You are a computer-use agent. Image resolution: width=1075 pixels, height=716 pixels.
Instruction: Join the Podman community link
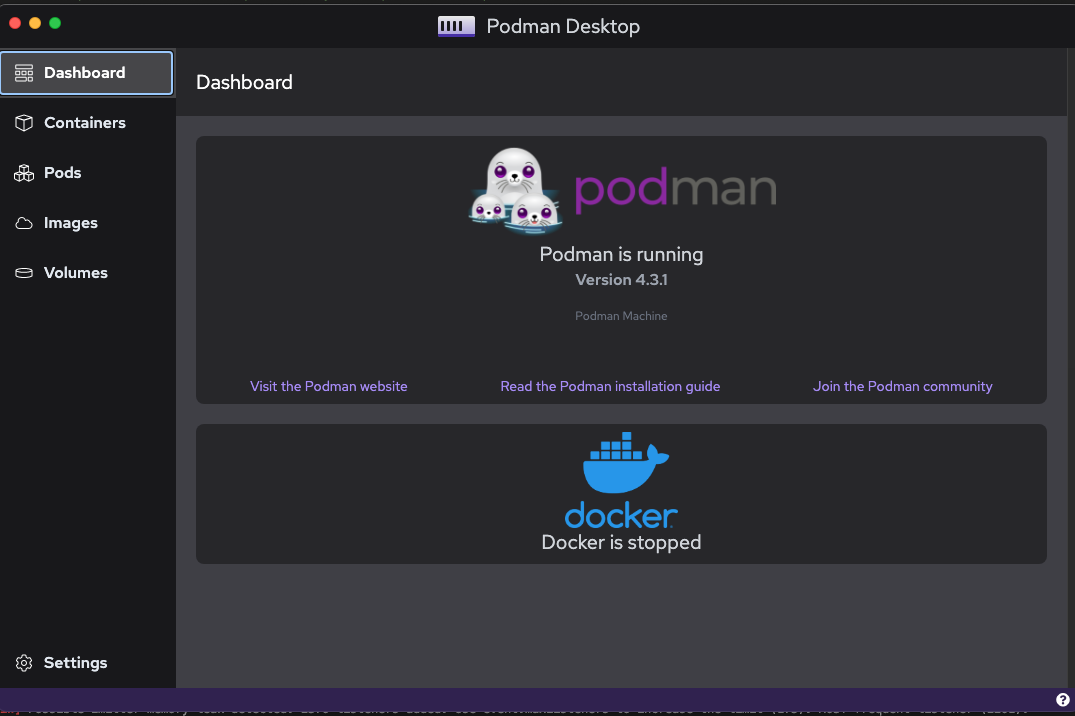(902, 386)
